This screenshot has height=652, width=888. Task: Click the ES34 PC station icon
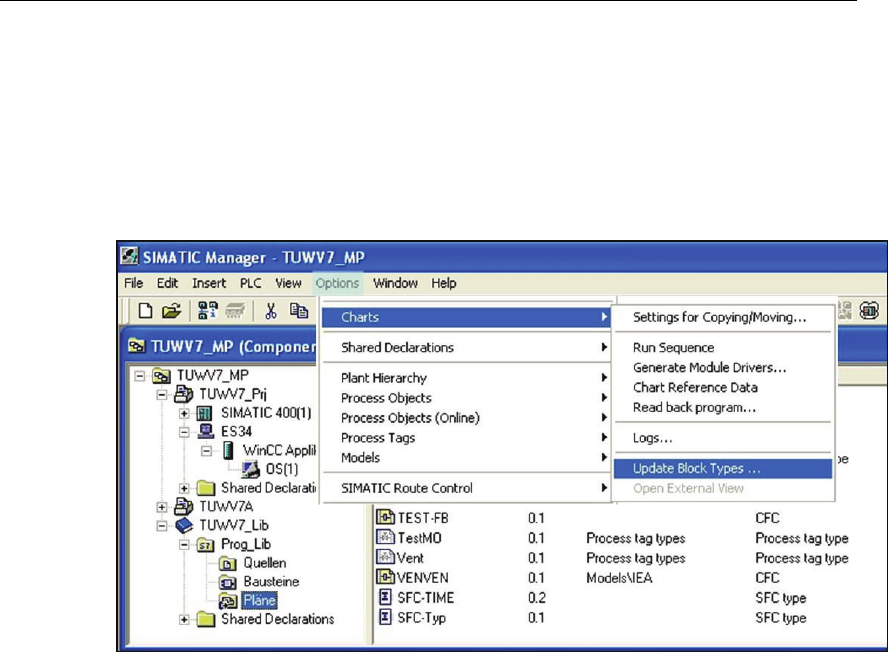[206, 432]
